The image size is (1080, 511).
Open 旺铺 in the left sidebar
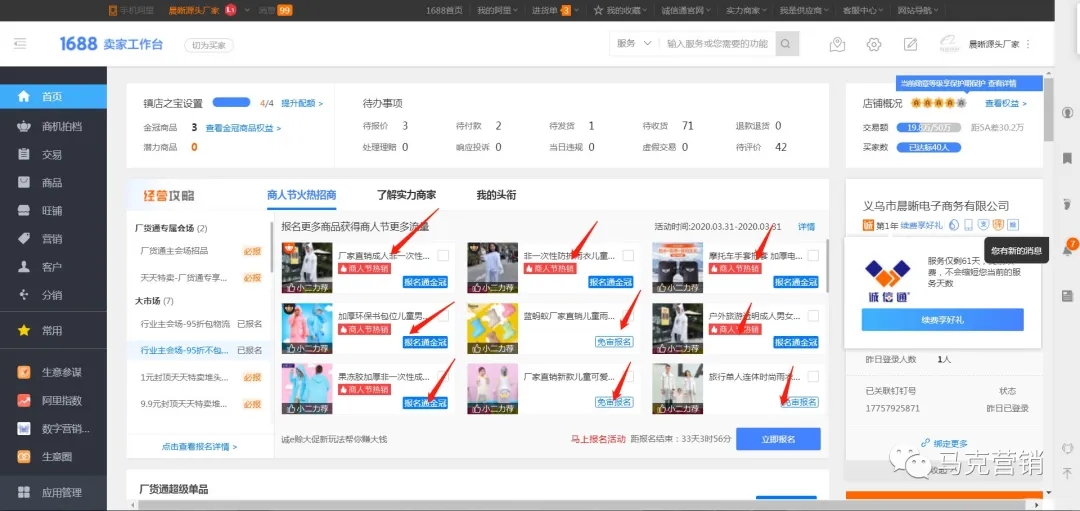pyautogui.click(x=51, y=211)
